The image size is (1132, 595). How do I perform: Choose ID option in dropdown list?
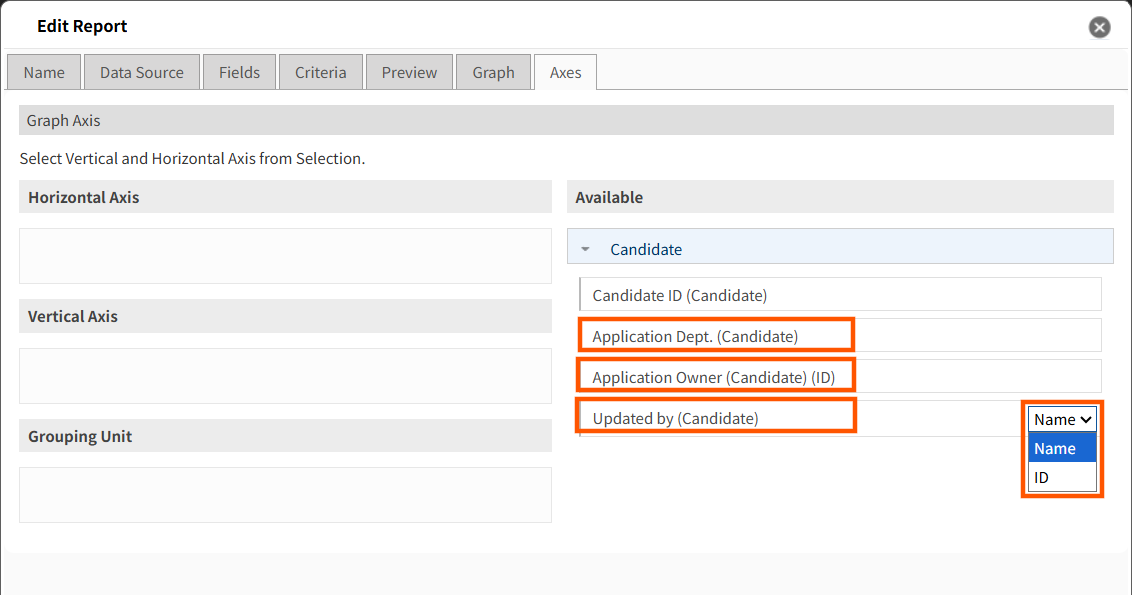[1063, 477]
